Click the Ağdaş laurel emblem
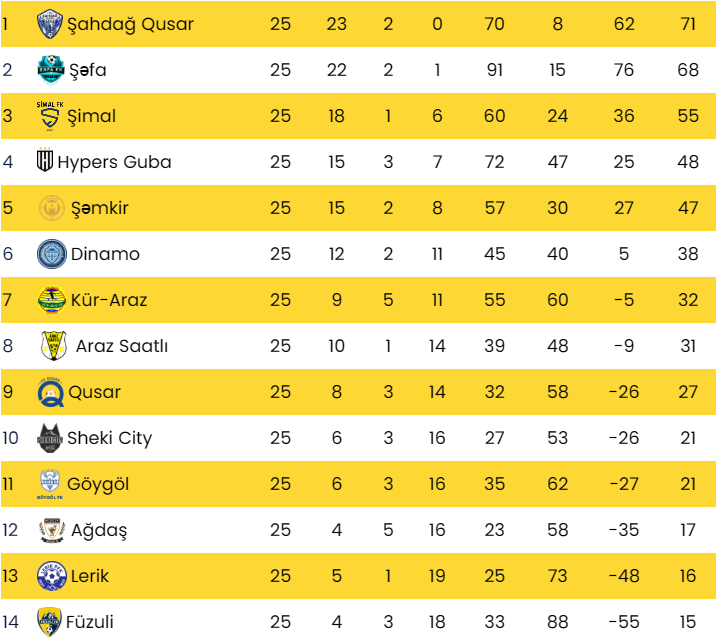 coord(52,530)
